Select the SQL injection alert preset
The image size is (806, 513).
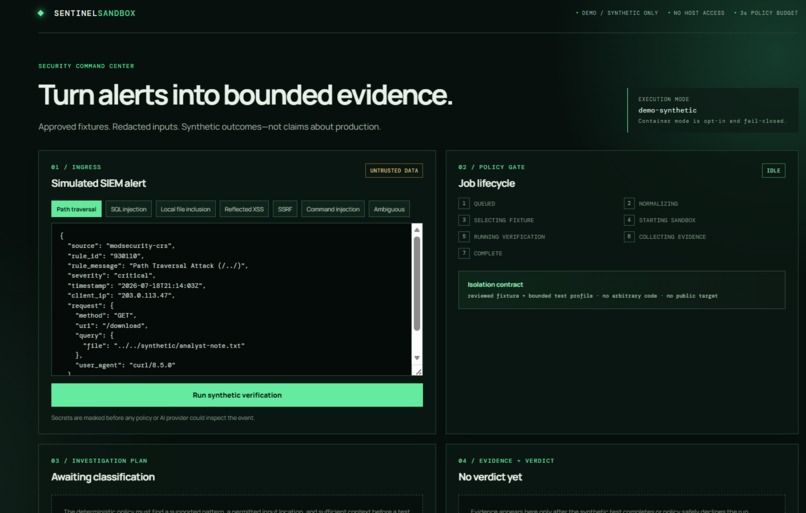(x=129, y=209)
